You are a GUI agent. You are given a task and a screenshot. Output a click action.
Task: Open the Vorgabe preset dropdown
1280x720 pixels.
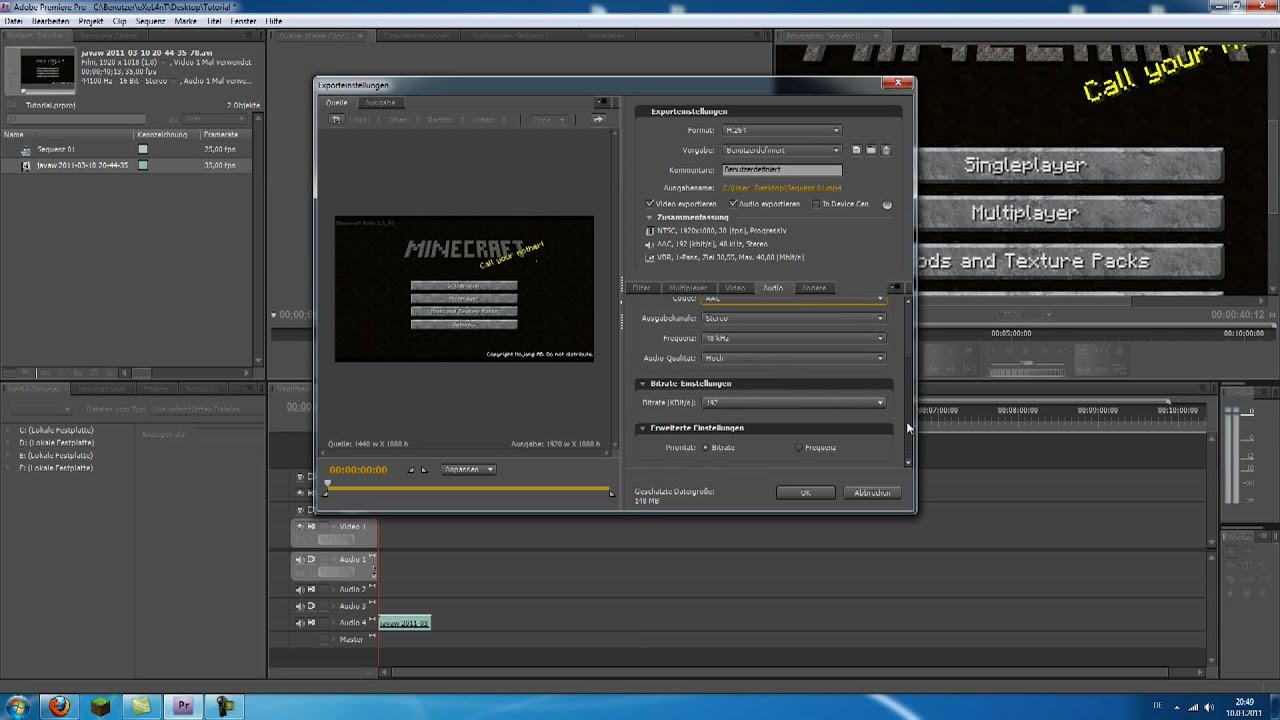[x=781, y=150]
